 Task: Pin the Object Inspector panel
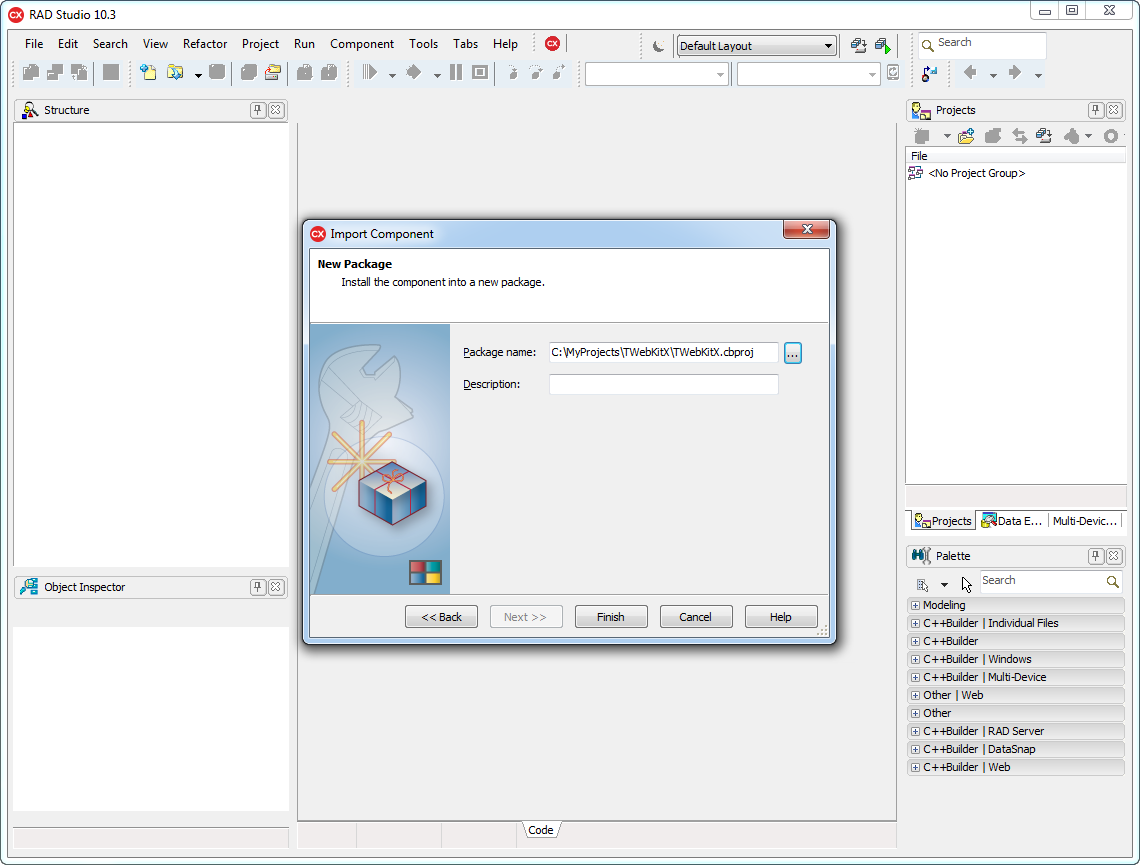click(x=257, y=587)
